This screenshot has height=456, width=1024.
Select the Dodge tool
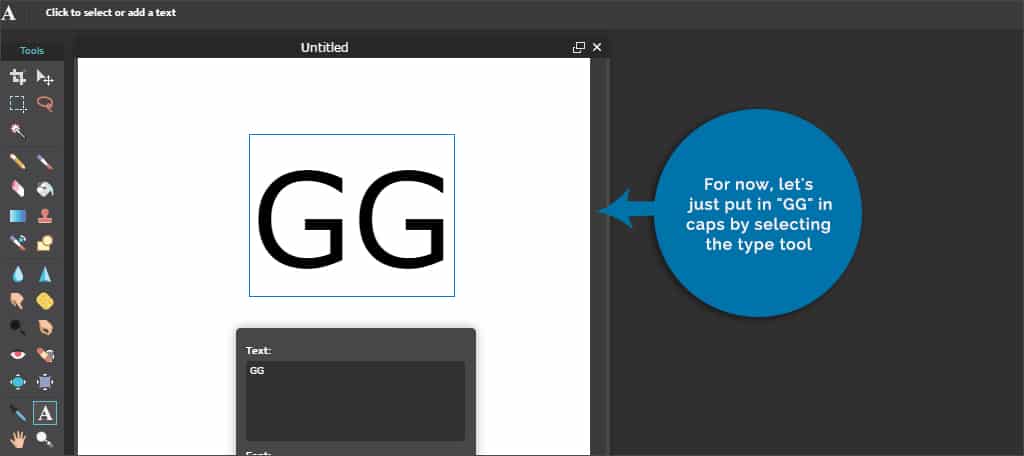(x=18, y=327)
